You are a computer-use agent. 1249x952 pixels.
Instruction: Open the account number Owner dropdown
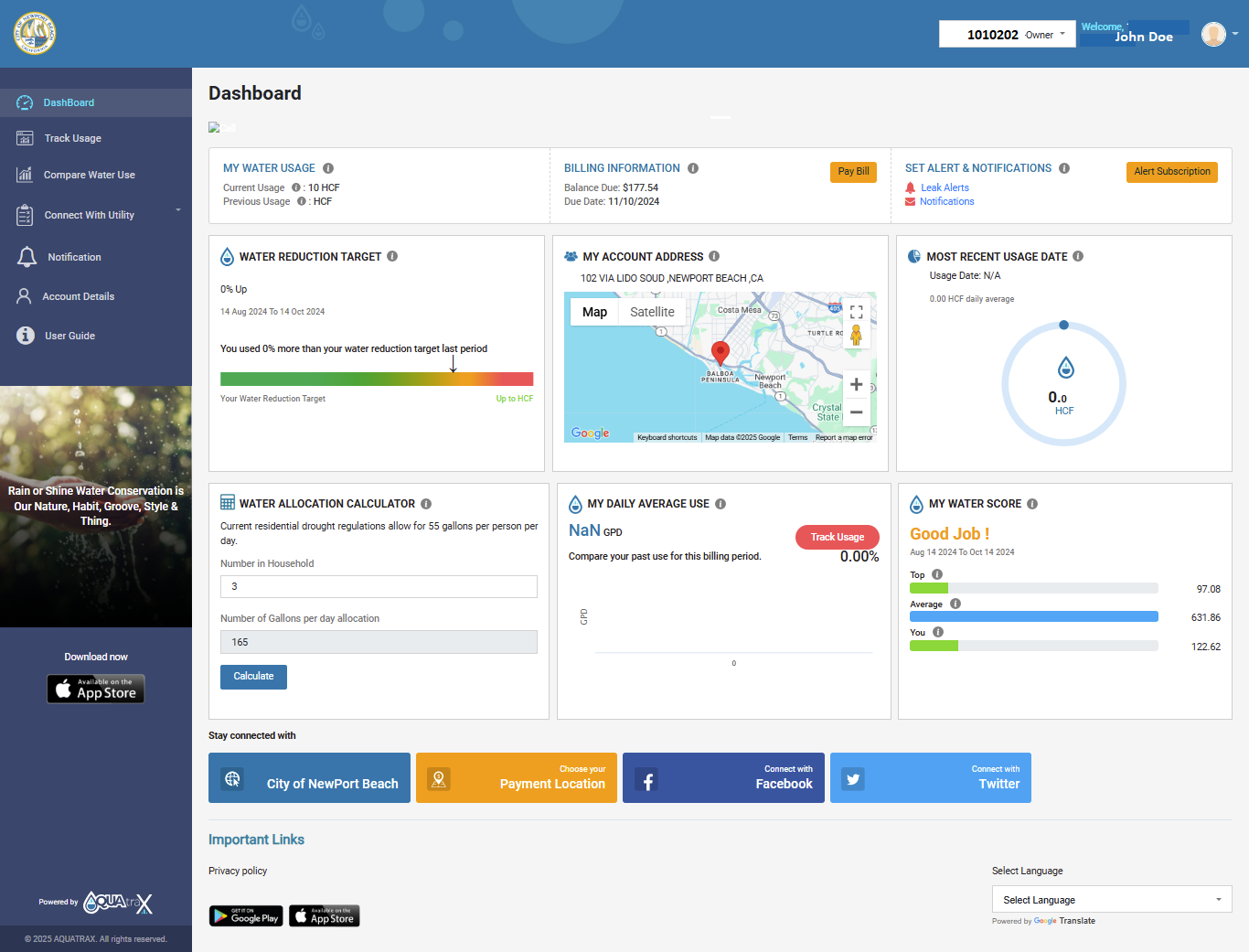(1007, 35)
